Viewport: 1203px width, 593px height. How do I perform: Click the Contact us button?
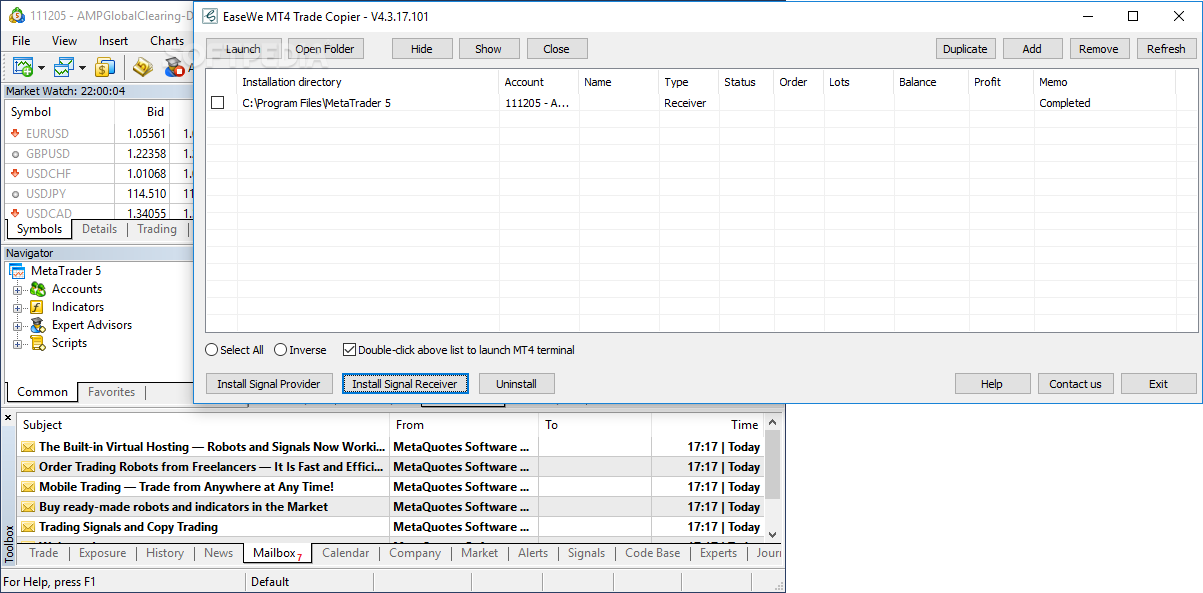pyautogui.click(x=1076, y=384)
